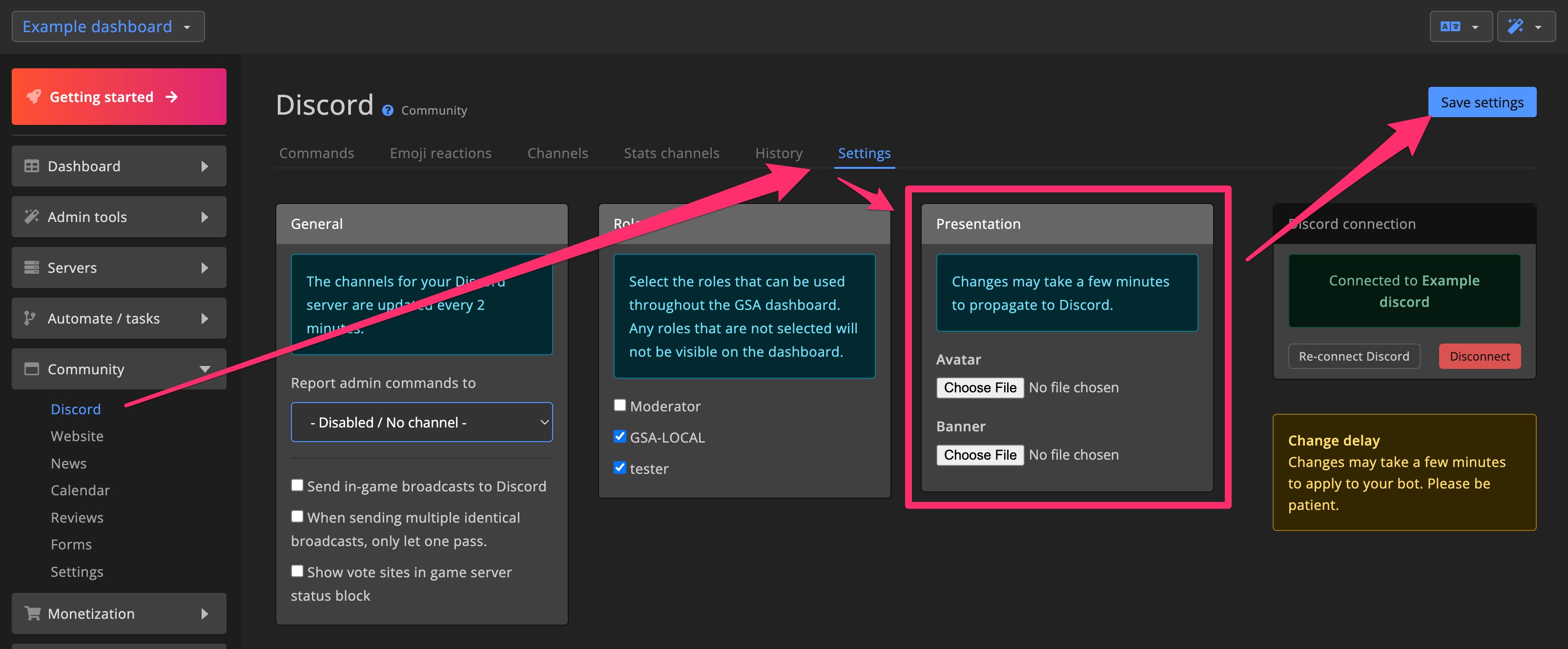This screenshot has width=1568, height=649.
Task: Open the language translation selector icon
Action: (1451, 26)
